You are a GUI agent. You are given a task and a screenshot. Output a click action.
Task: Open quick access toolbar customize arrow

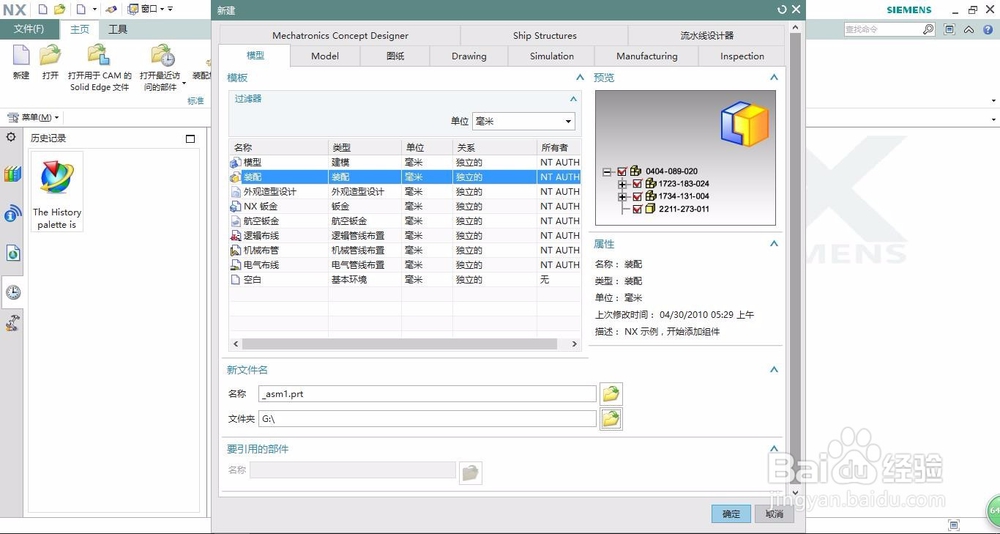(x=170, y=9)
